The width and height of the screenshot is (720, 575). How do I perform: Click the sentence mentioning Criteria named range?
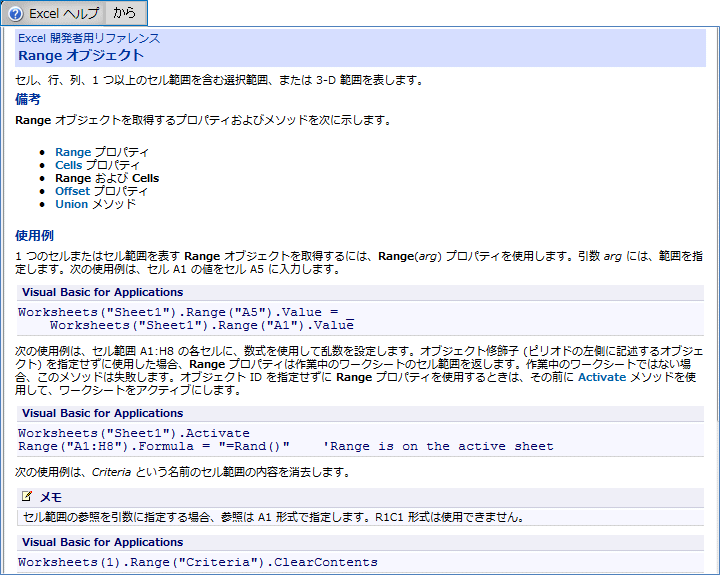click(x=183, y=472)
